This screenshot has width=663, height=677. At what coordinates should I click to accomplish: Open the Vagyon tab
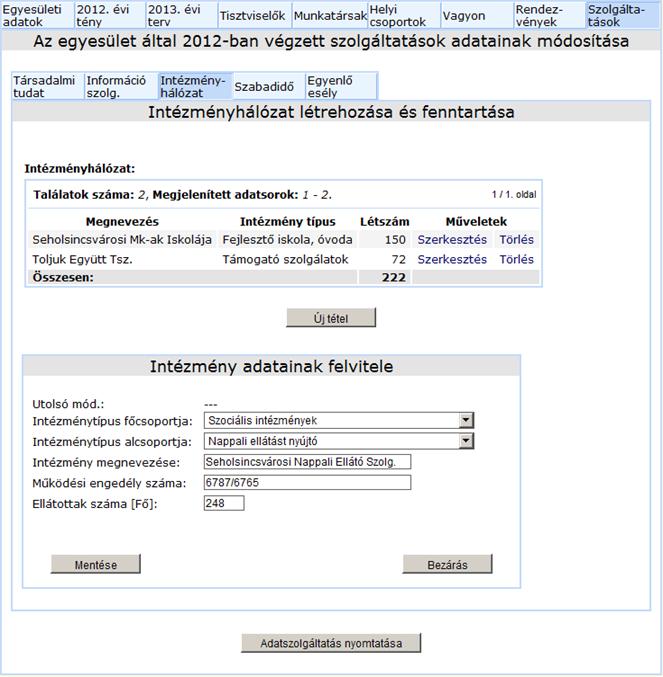pyautogui.click(x=477, y=16)
